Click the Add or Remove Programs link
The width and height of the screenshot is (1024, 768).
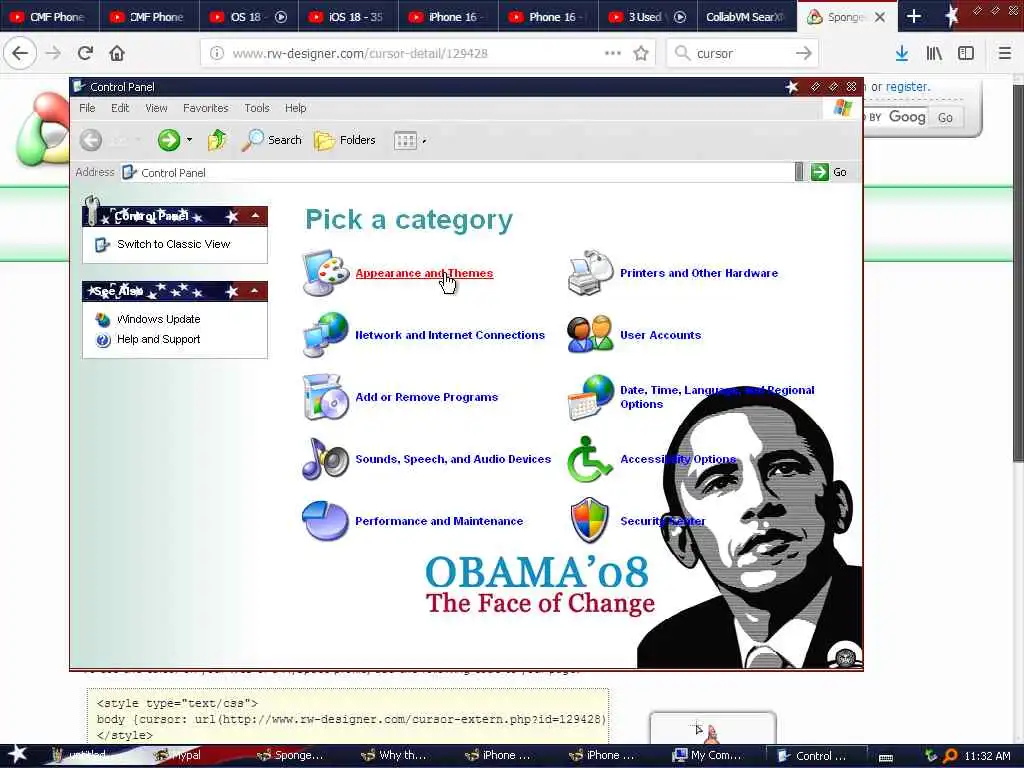coord(426,397)
